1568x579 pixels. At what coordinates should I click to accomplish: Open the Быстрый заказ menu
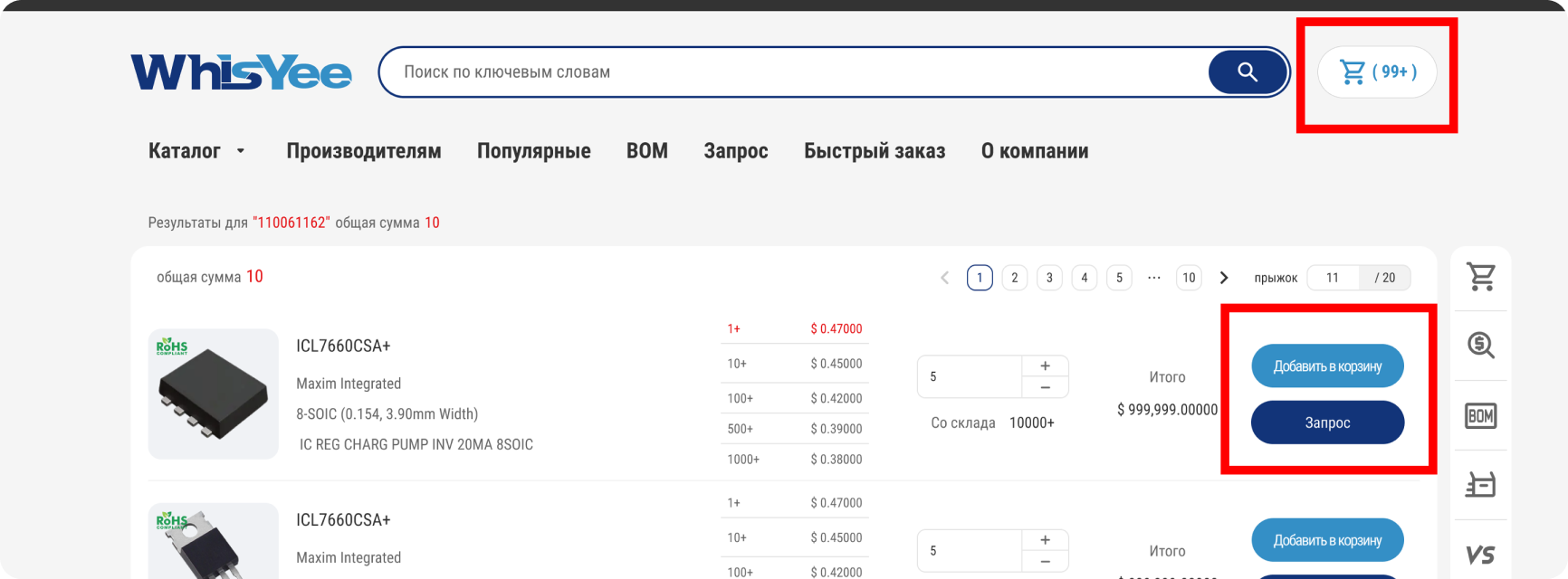tap(875, 151)
